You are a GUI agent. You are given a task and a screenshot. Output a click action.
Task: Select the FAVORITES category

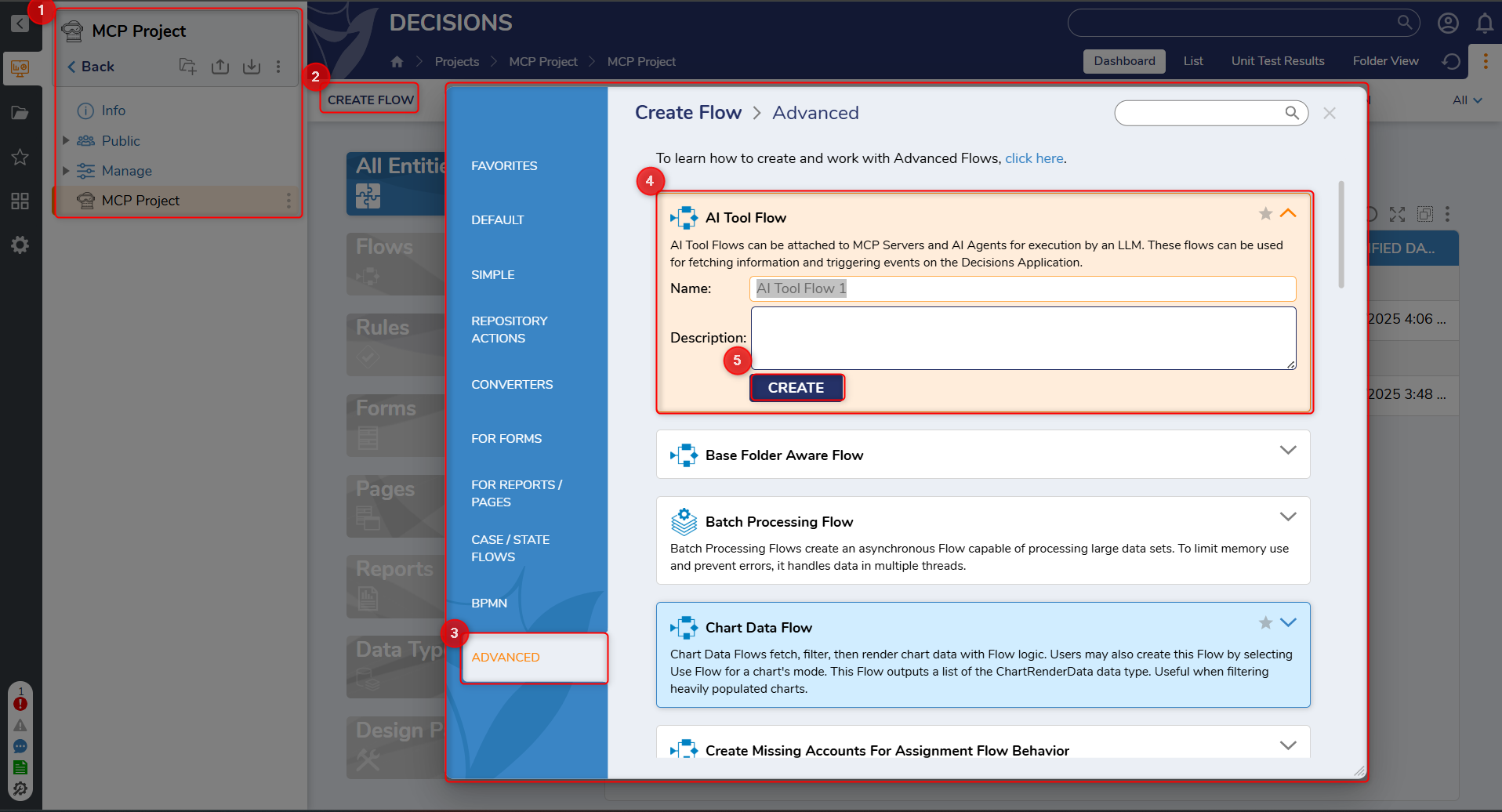pos(504,166)
